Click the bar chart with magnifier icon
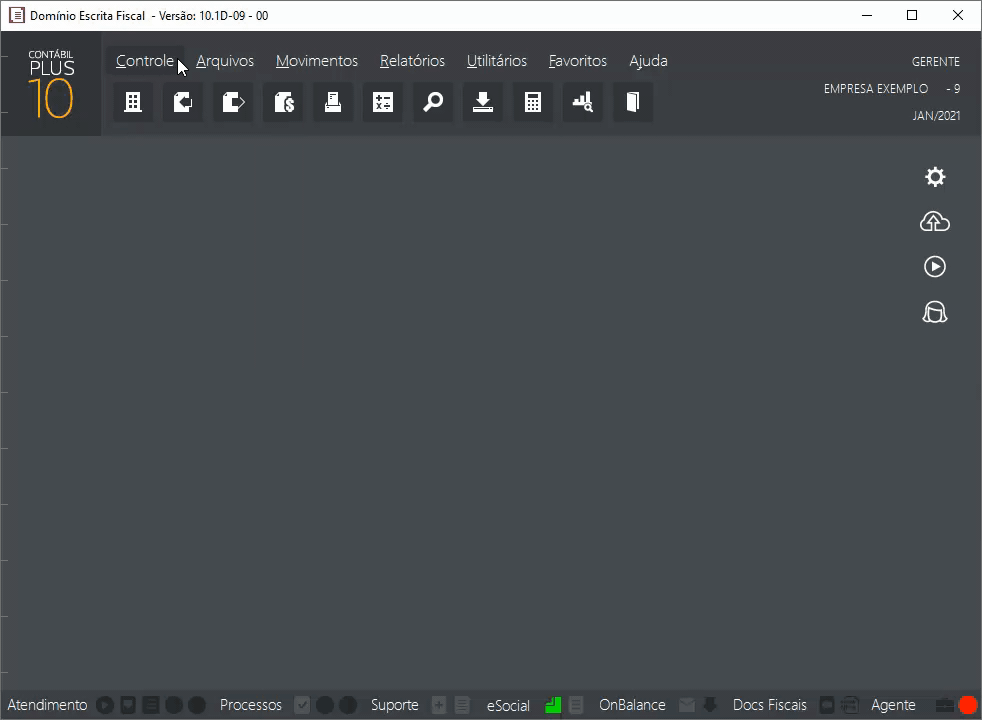 click(582, 102)
